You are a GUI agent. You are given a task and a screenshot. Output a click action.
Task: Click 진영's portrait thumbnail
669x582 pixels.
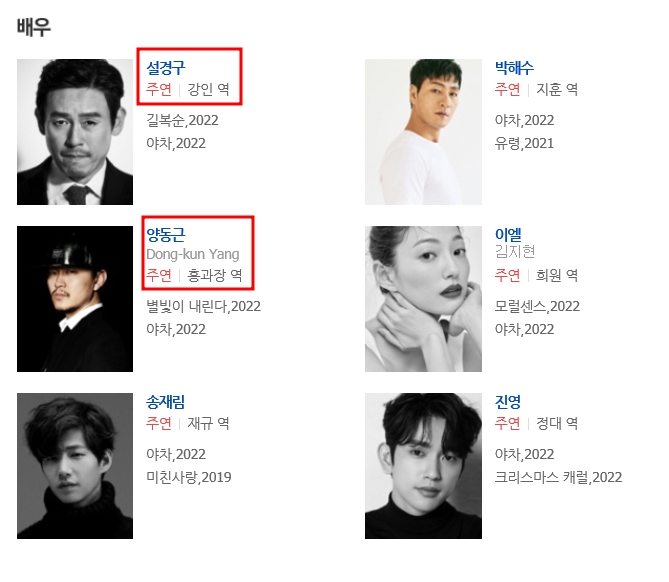point(423,466)
